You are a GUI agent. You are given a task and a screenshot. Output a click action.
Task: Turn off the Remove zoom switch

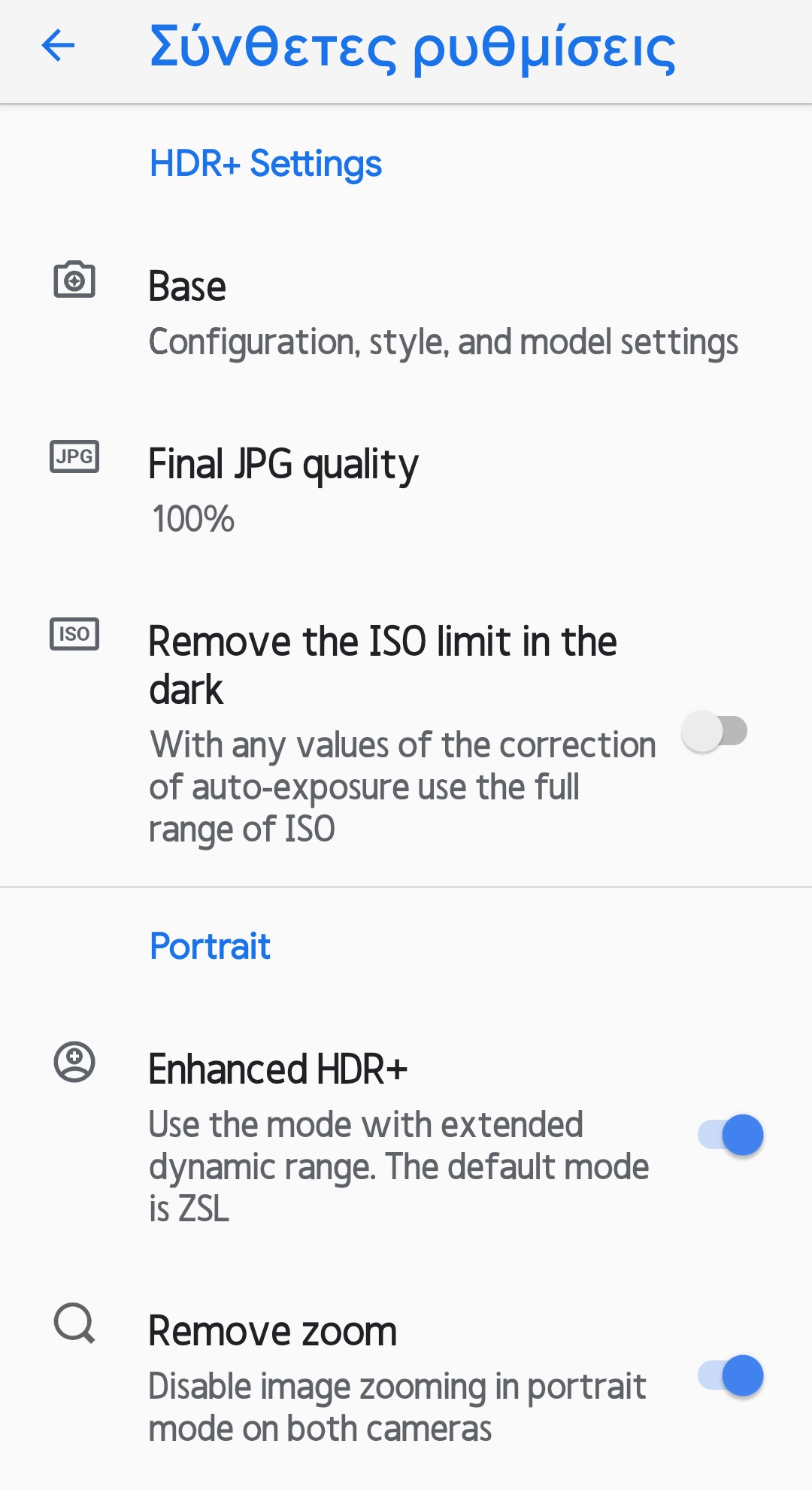click(x=731, y=1375)
